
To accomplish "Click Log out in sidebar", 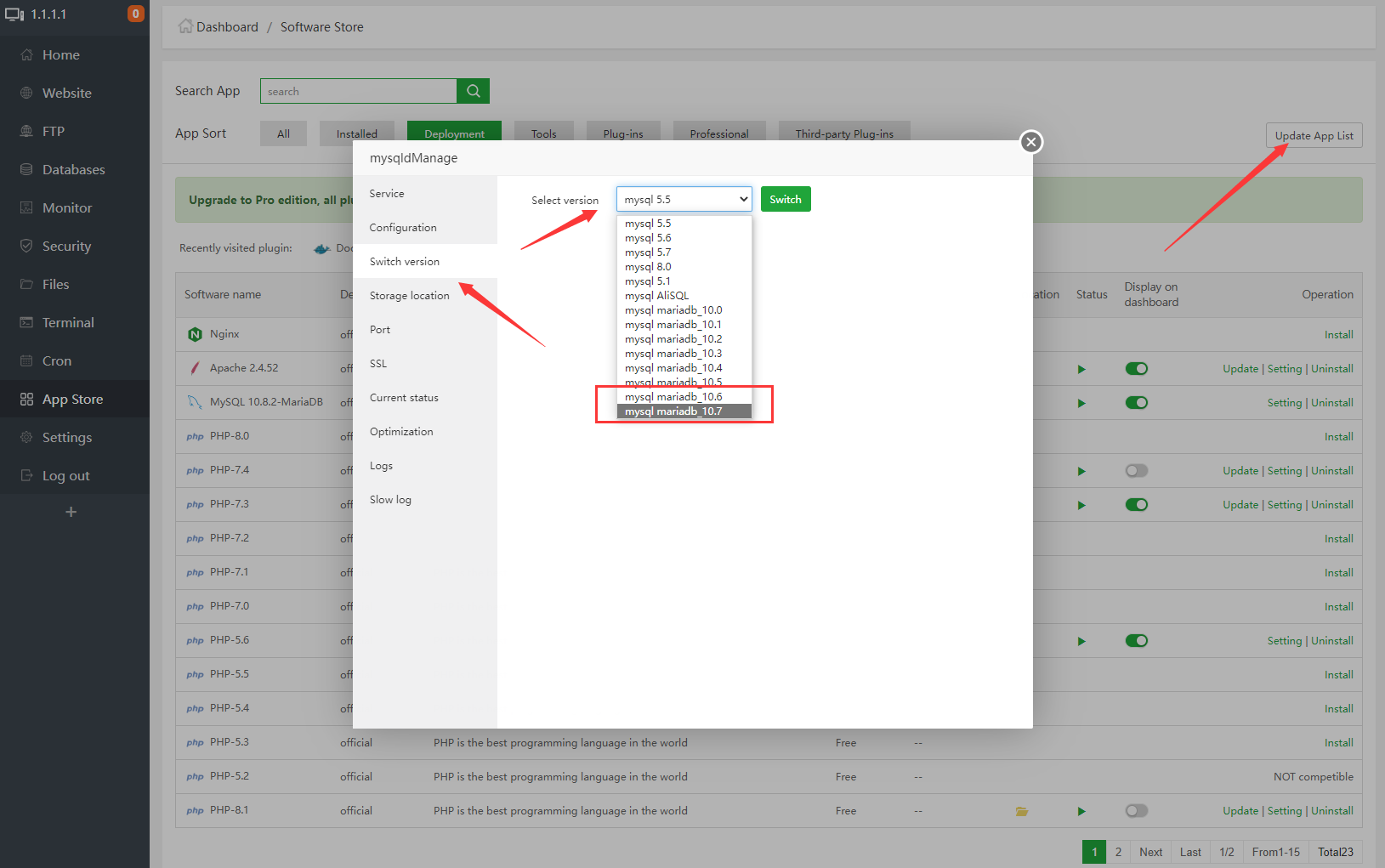I will [x=65, y=476].
